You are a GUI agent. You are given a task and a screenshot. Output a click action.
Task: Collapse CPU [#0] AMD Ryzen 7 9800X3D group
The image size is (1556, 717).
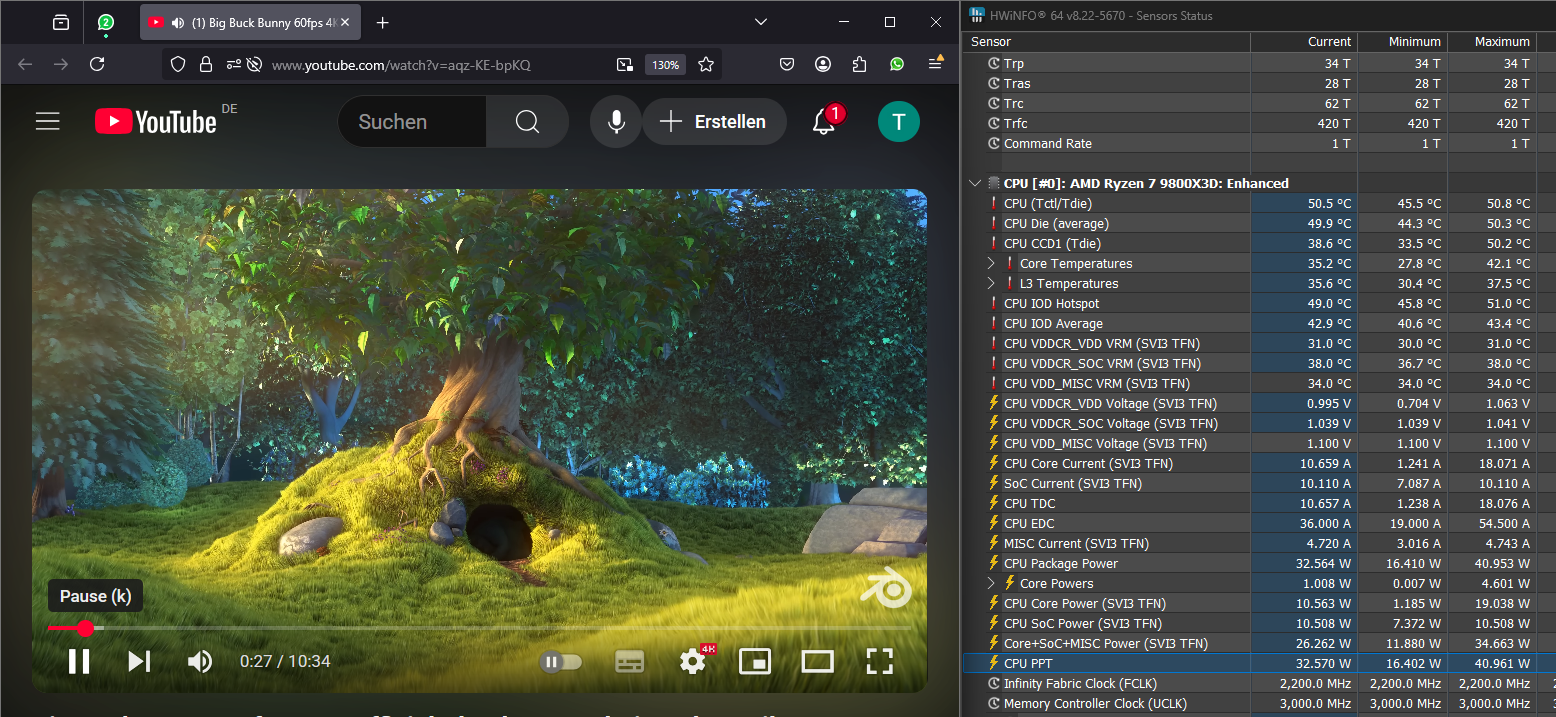975,183
